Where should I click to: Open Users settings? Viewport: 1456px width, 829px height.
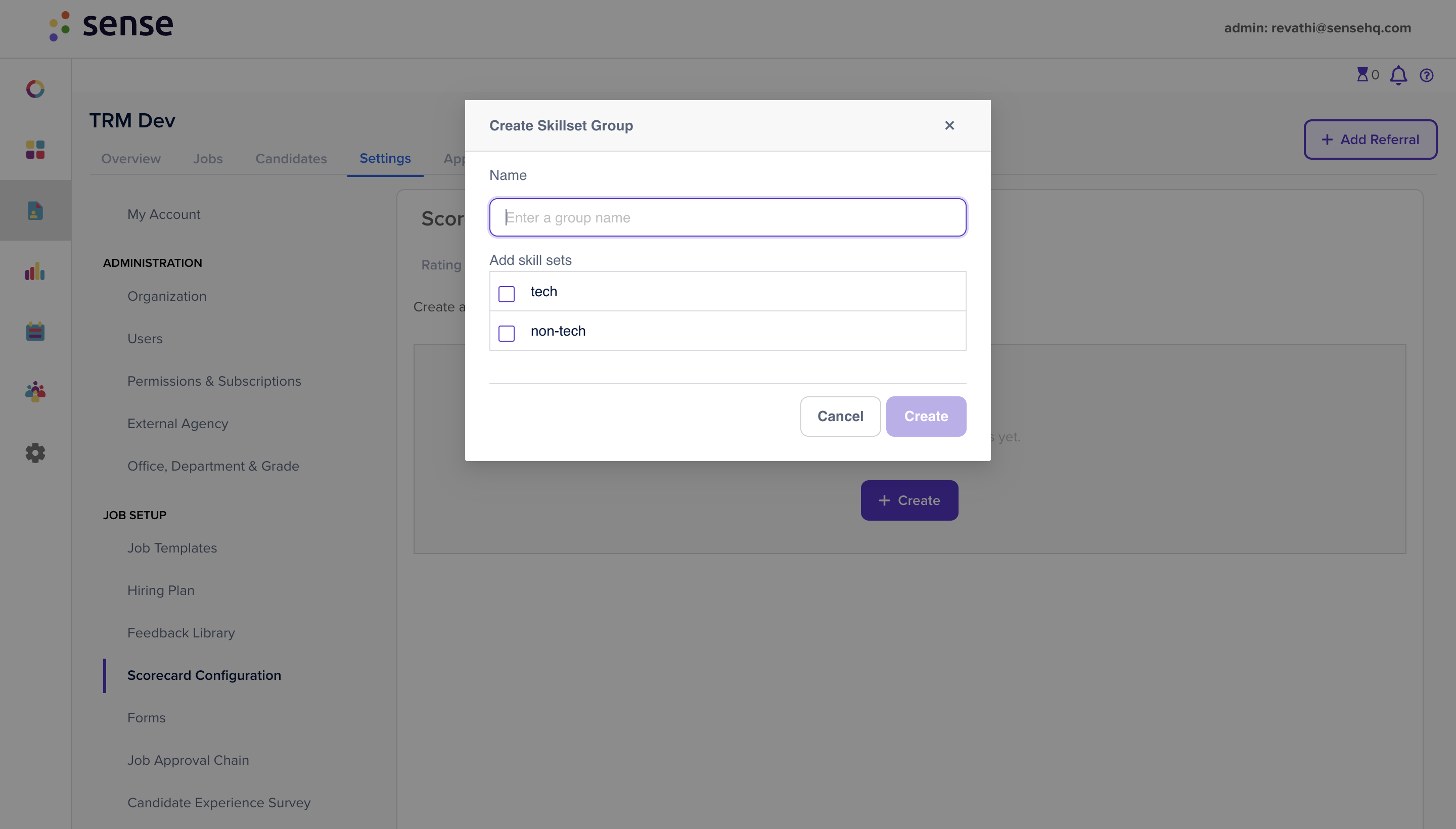(145, 339)
